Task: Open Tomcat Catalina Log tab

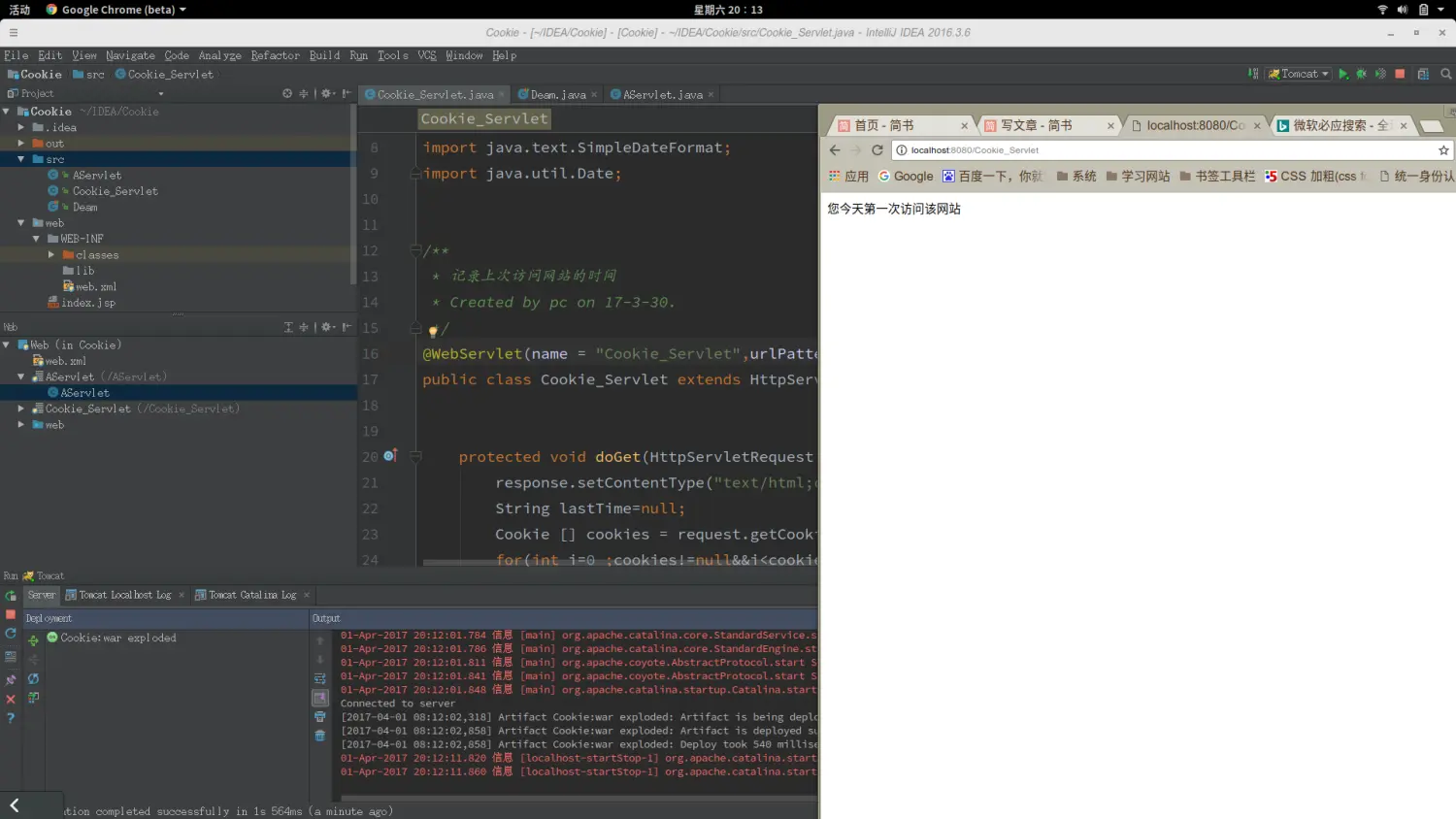Action: [x=252, y=595]
